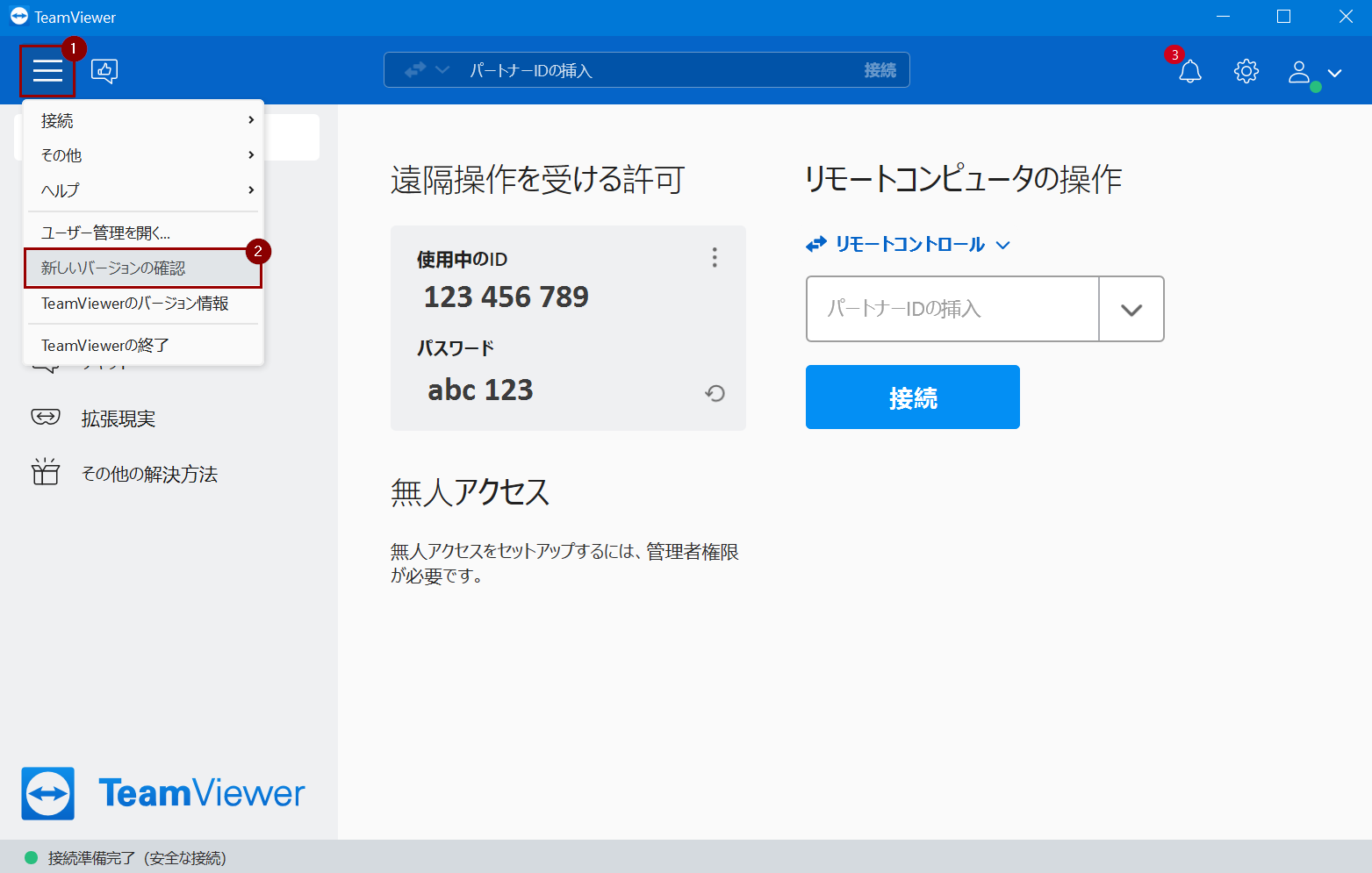
Task: Open the settings gear
Action: point(1246,71)
